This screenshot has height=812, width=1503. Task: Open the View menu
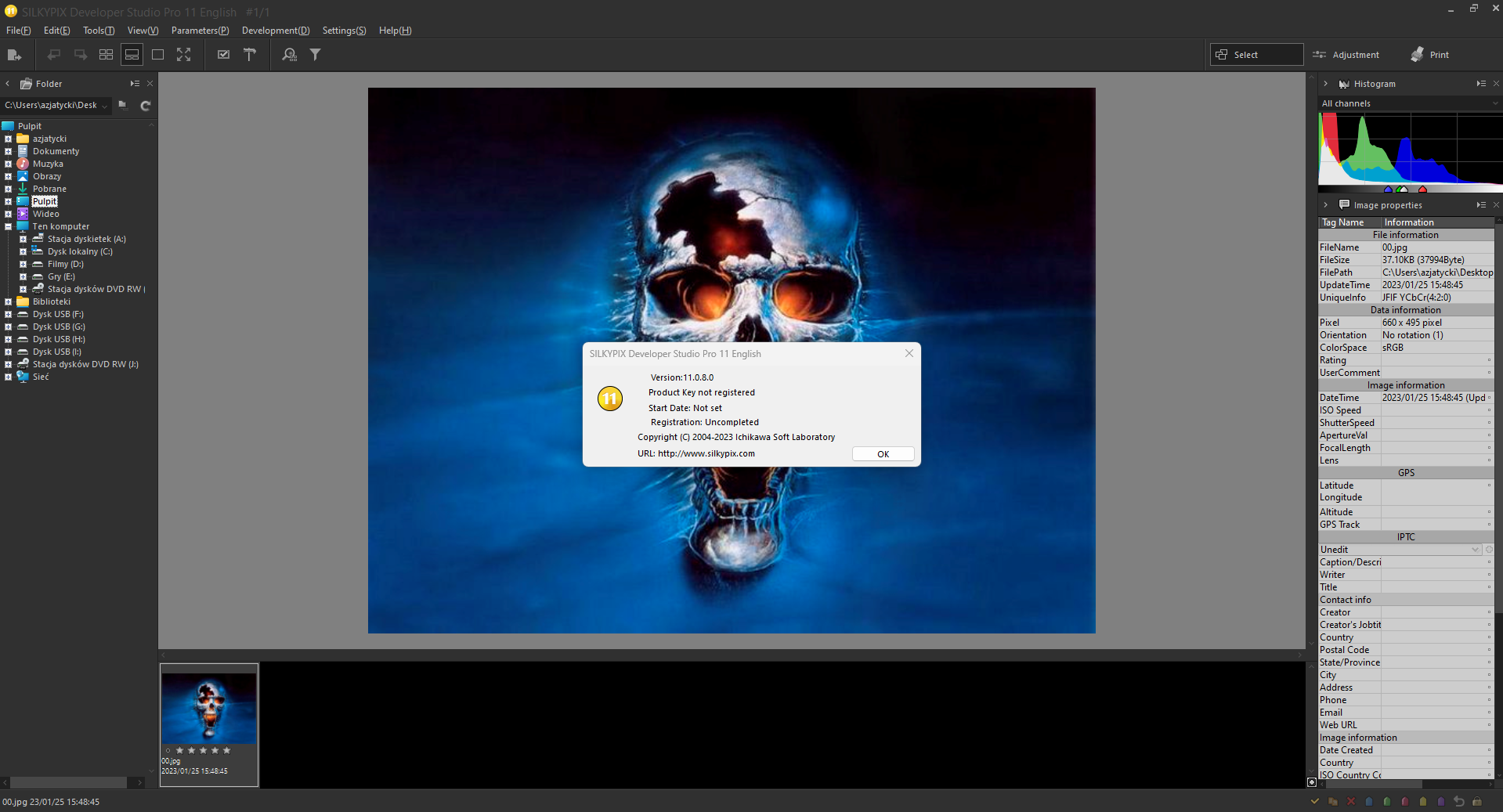coord(143,31)
